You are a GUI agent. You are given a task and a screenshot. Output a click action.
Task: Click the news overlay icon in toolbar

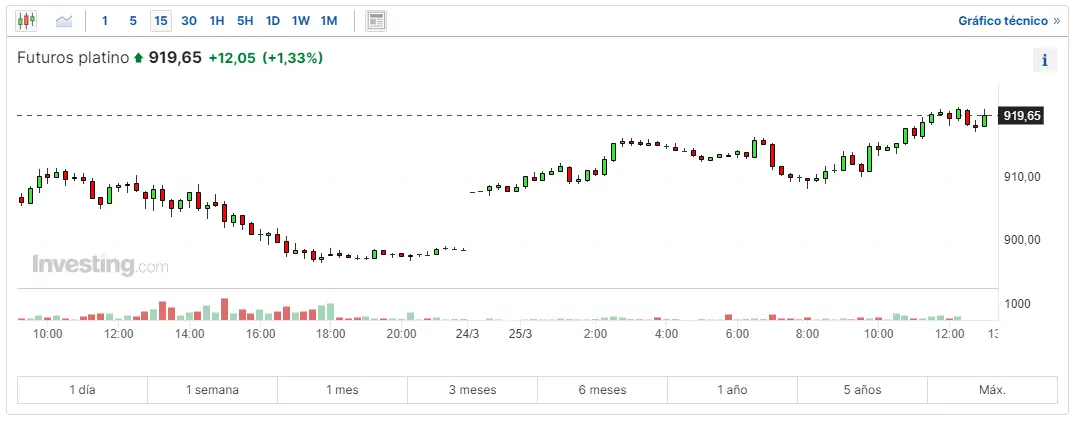pyautogui.click(x=376, y=20)
